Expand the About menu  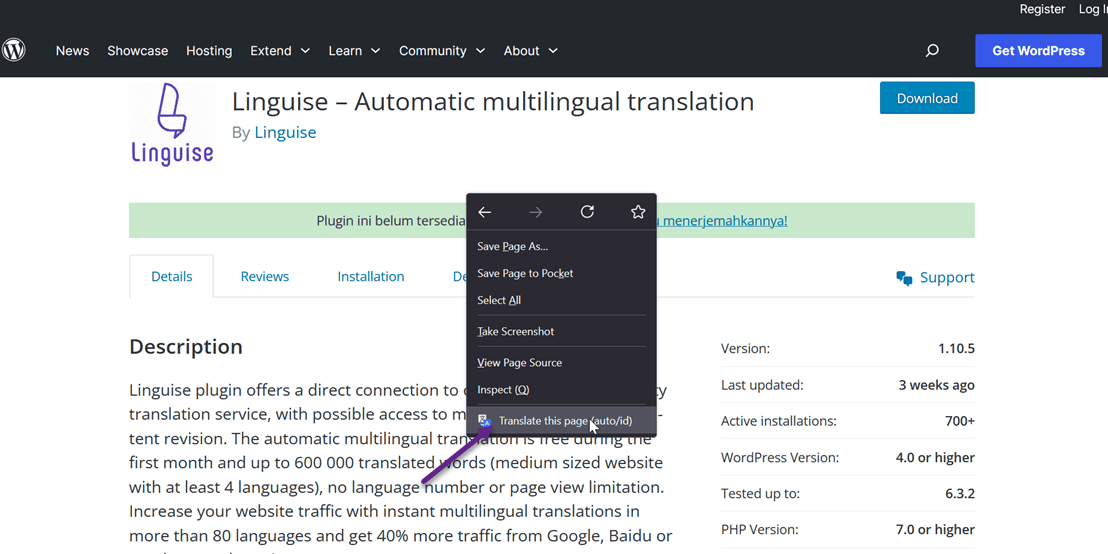[x=531, y=51]
